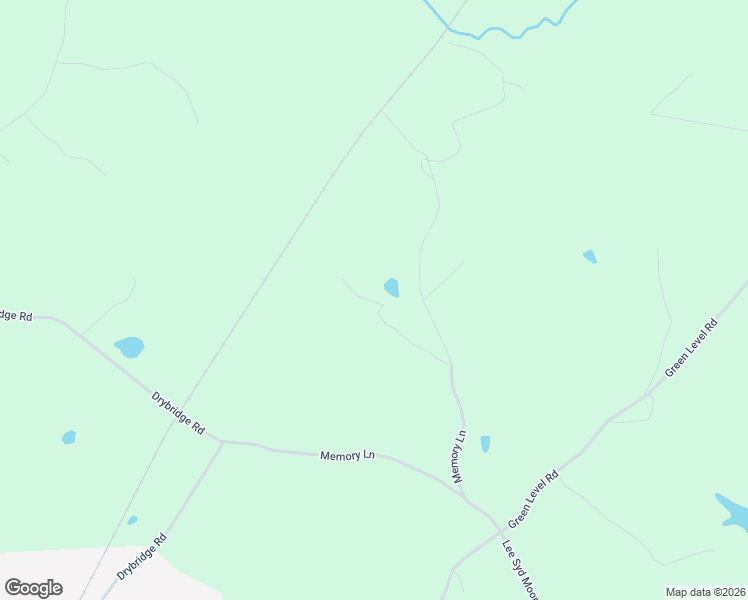Click the small pond beside vertical Memory Ln
This screenshot has width=748, height=600.
(x=485, y=444)
